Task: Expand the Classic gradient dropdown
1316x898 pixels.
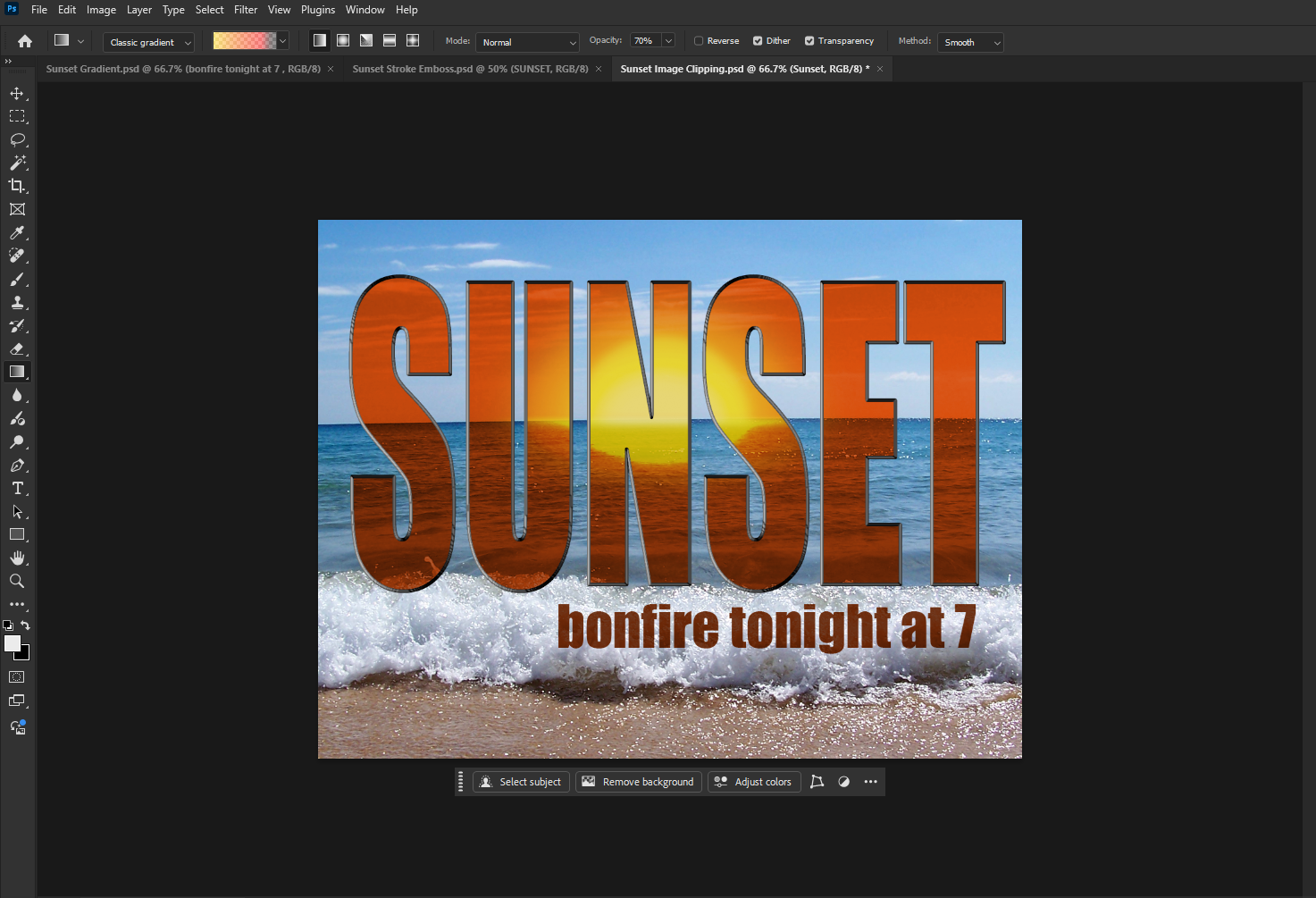Action: (147, 41)
